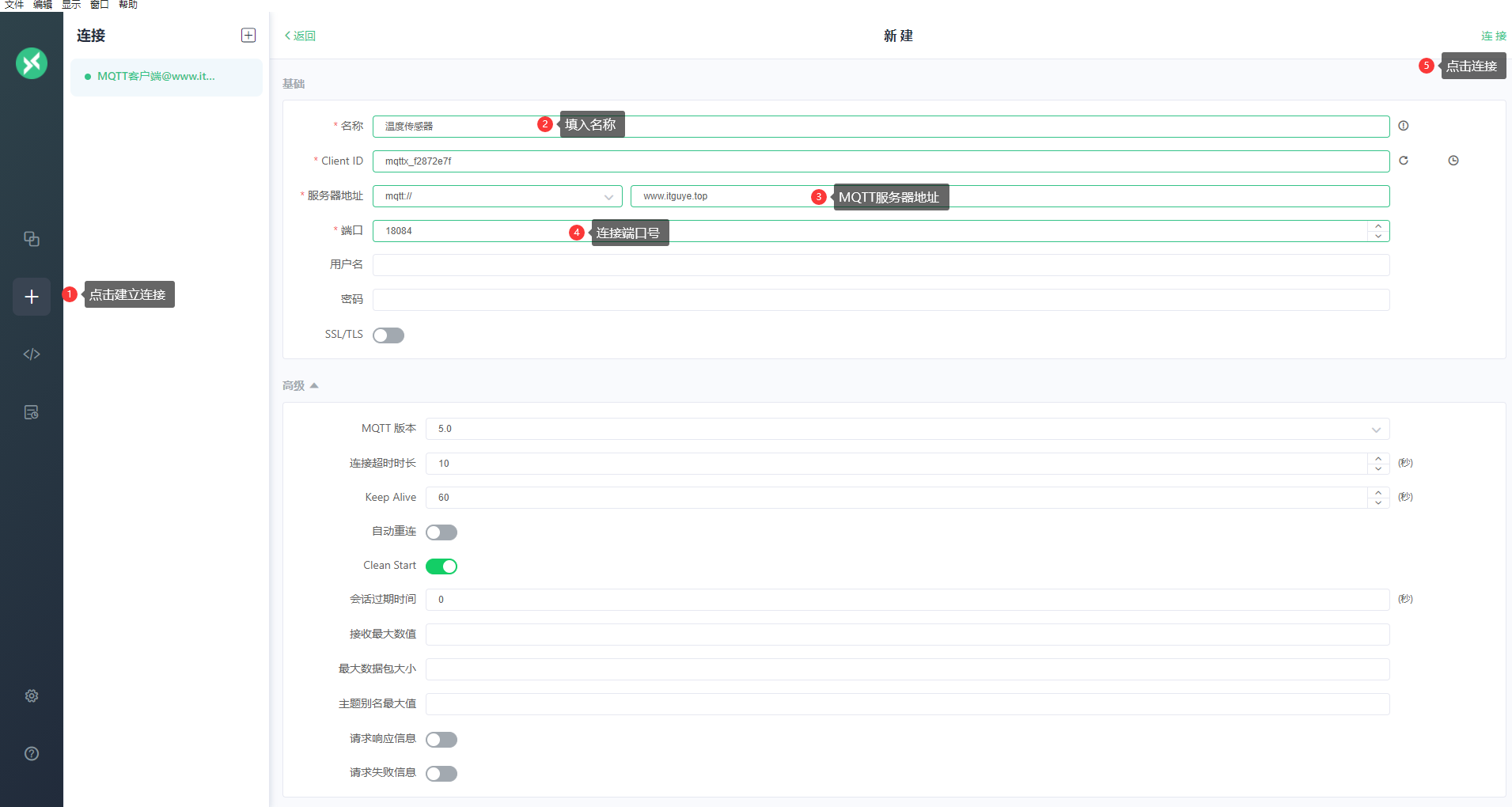Viewport: 1512px width, 807px height.
Task: Open the 窗口 menu
Action: 100,5
